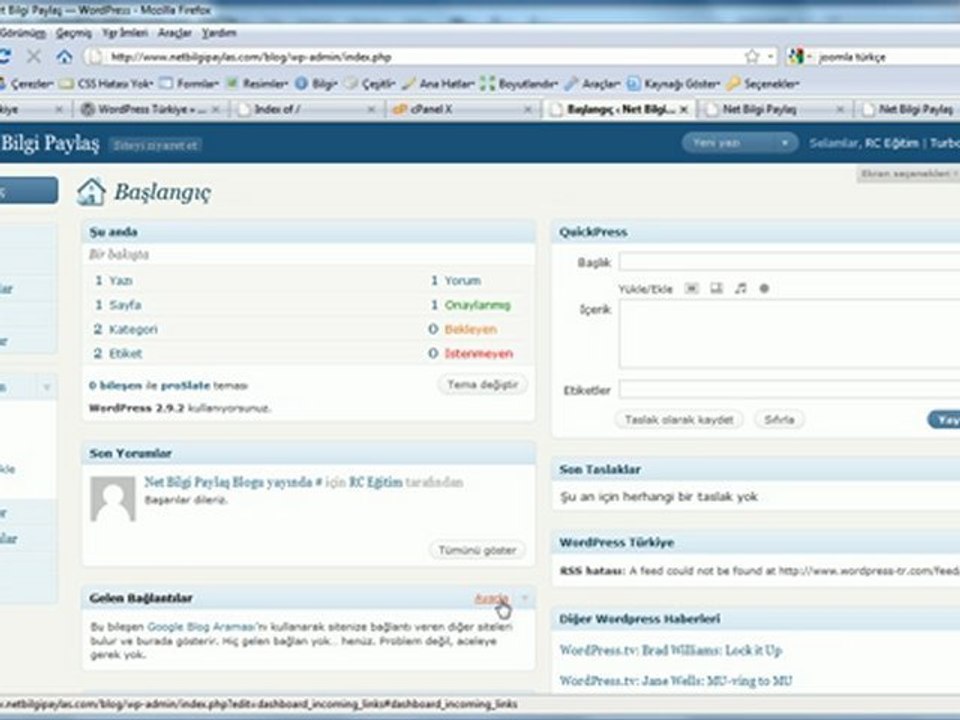Viewport: 960px width, 720px height.
Task: Close the Index of / tab
Action: point(371,110)
